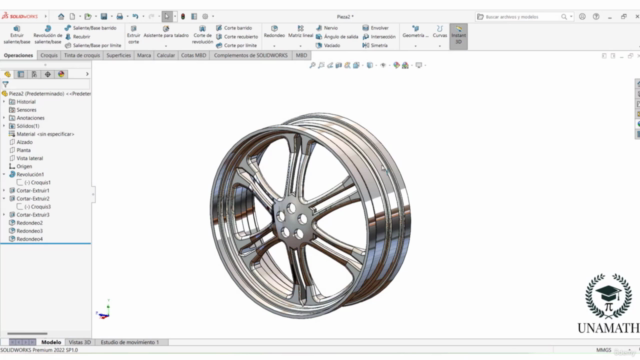Open Options with the gear icon

coord(205,16)
